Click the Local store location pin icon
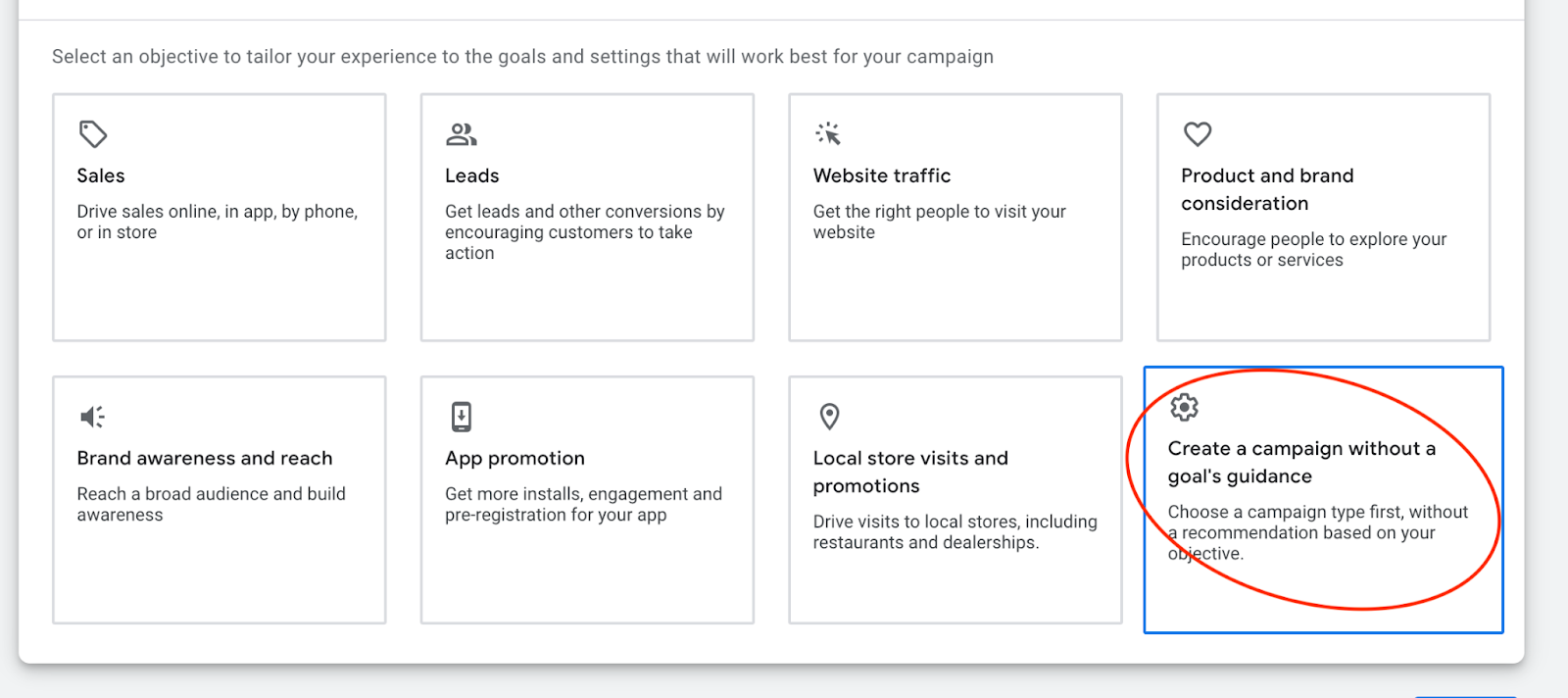The height and width of the screenshot is (698, 1568). (829, 417)
